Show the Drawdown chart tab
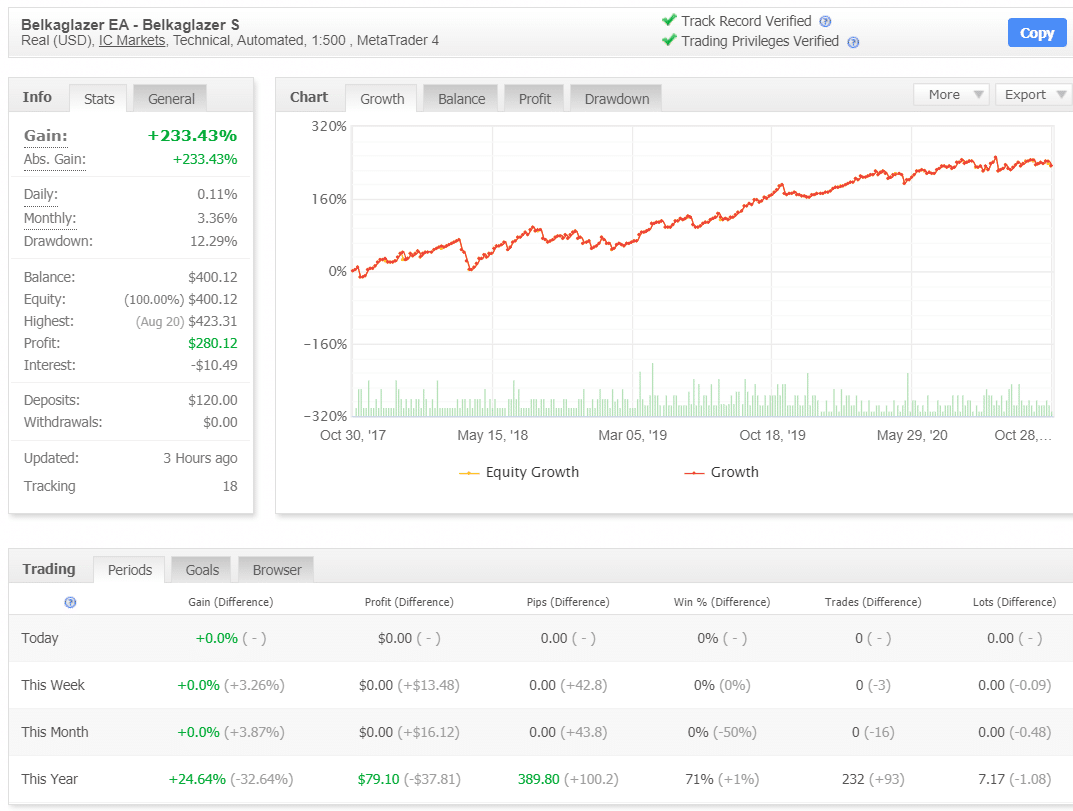 (x=616, y=99)
